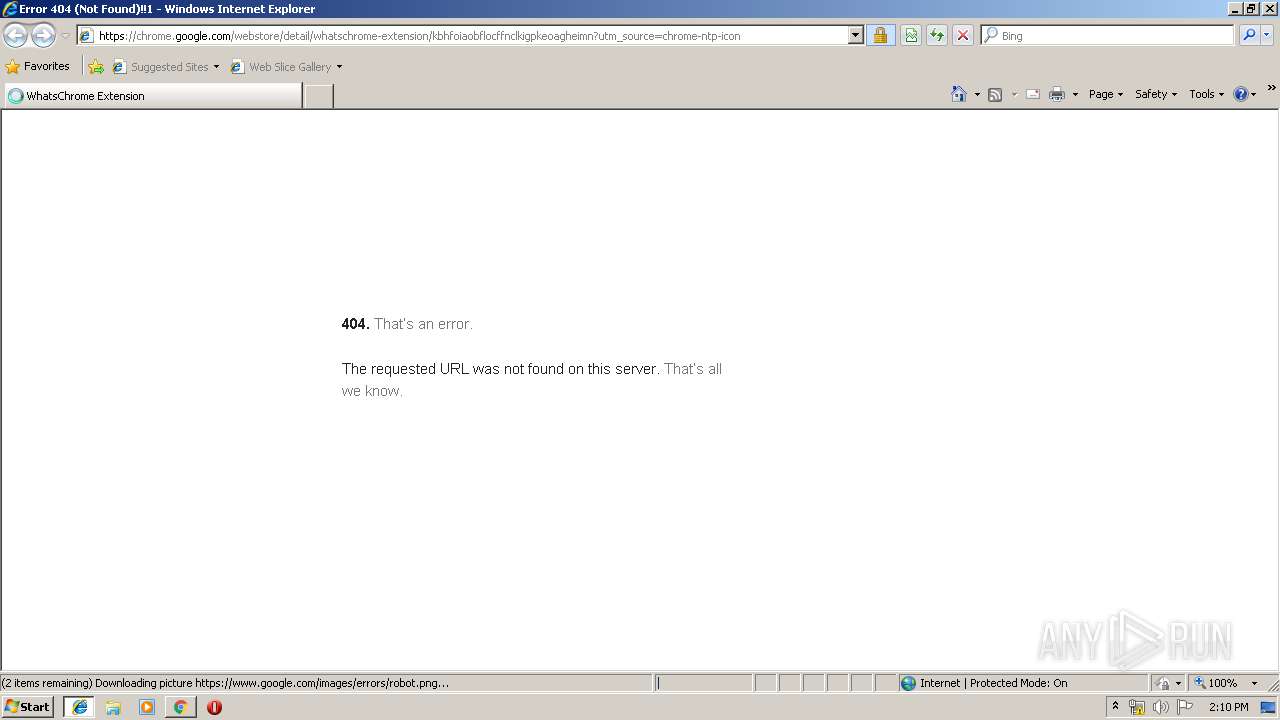Open the Safety menu
This screenshot has width=1280, height=720.
(1156, 94)
